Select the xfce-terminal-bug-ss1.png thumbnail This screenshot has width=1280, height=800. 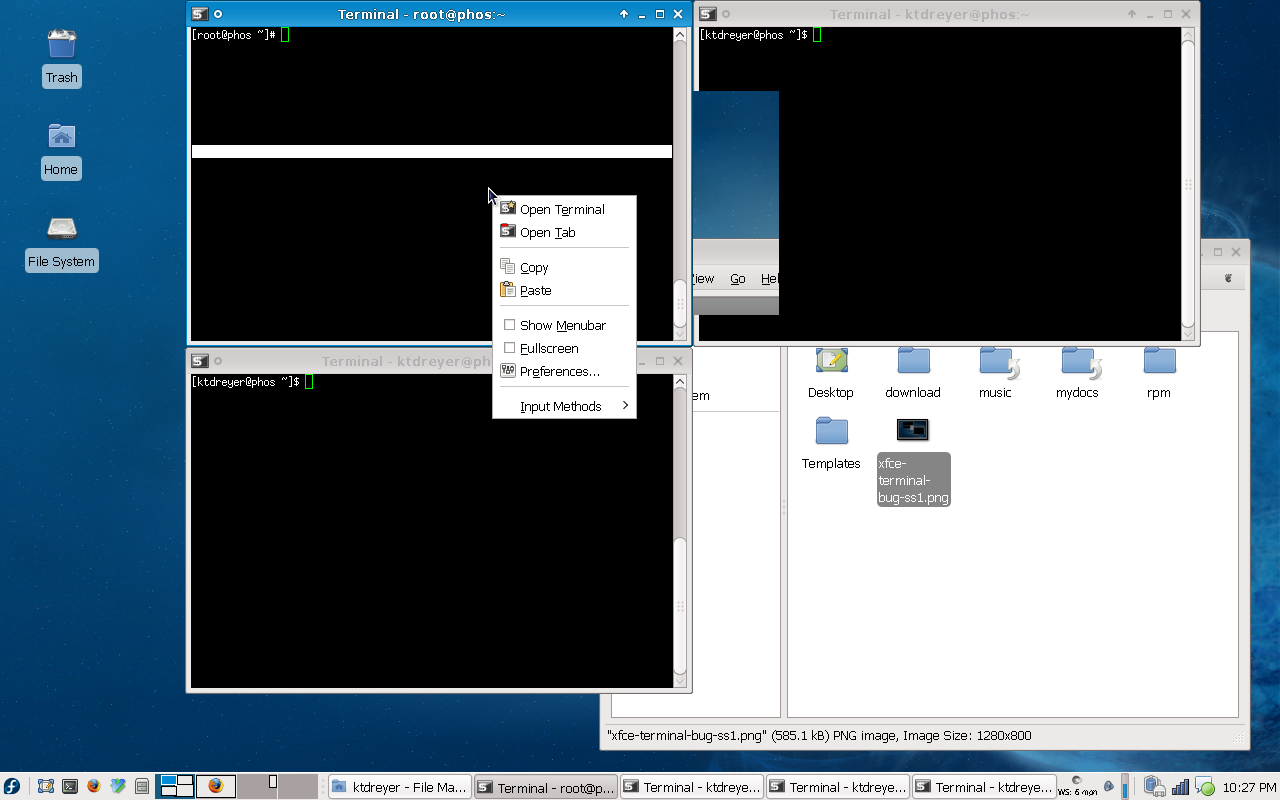coord(912,430)
